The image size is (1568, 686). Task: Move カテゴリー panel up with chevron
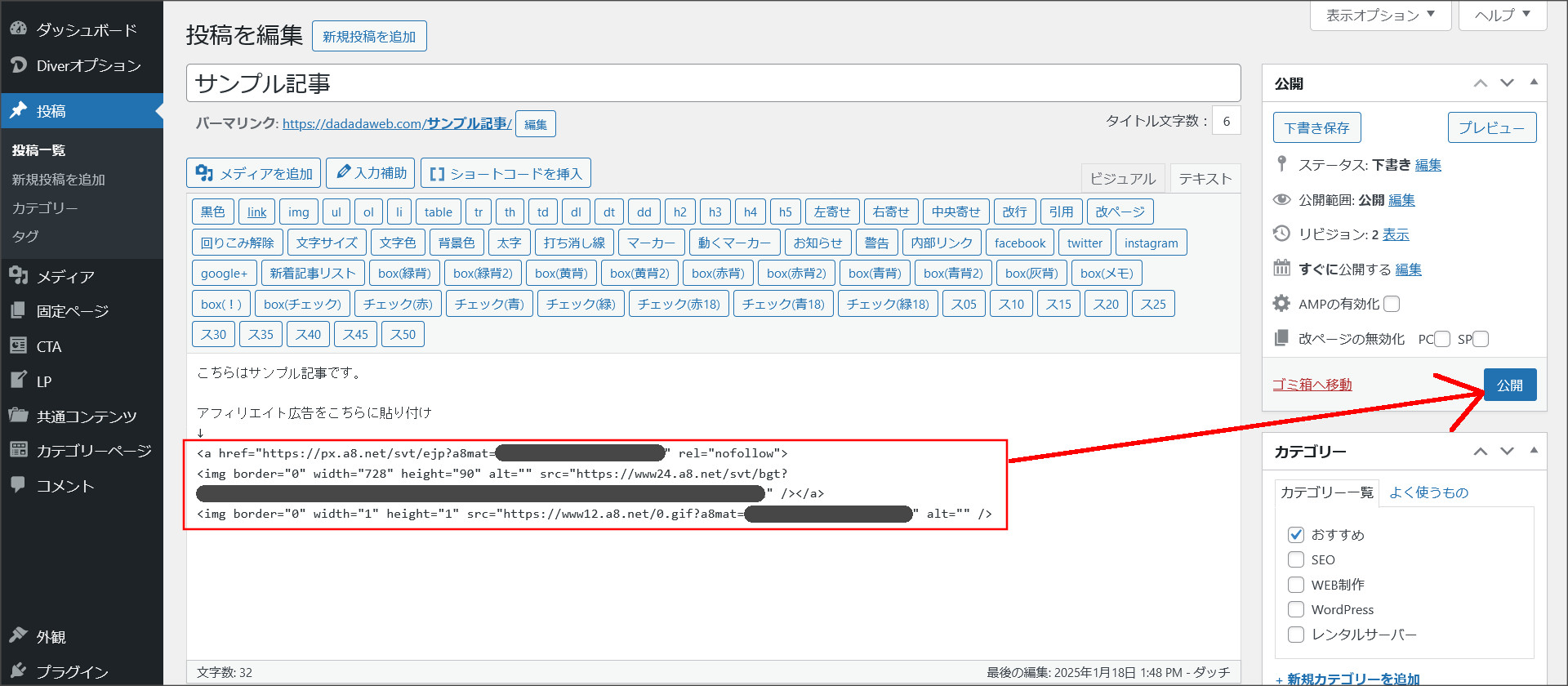click(x=1481, y=452)
